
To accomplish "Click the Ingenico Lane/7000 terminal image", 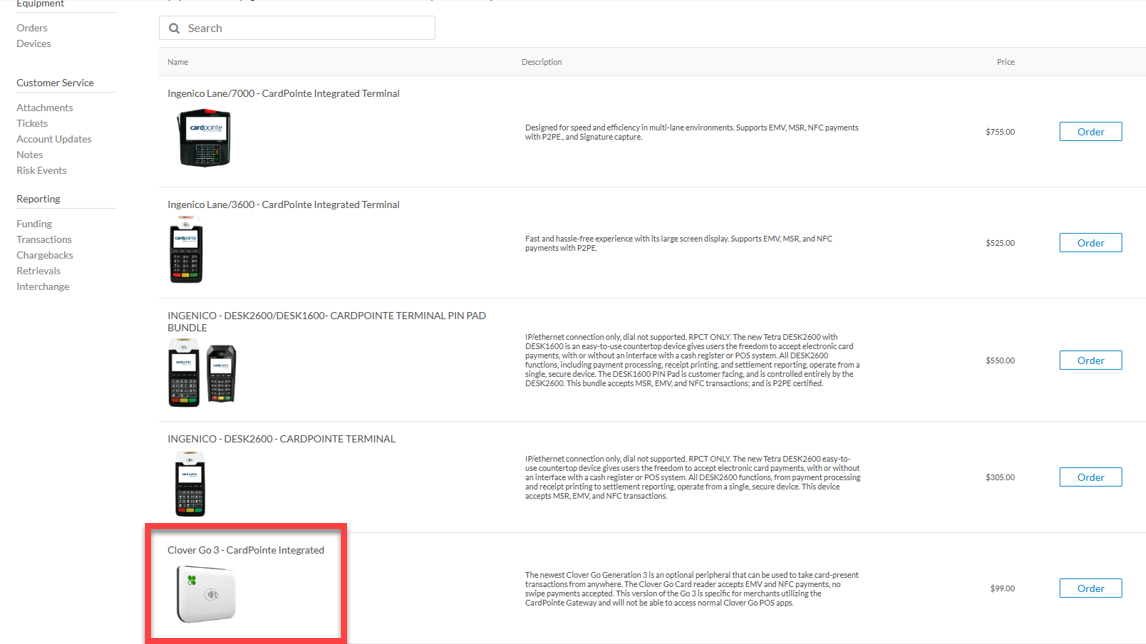I will 204,138.
